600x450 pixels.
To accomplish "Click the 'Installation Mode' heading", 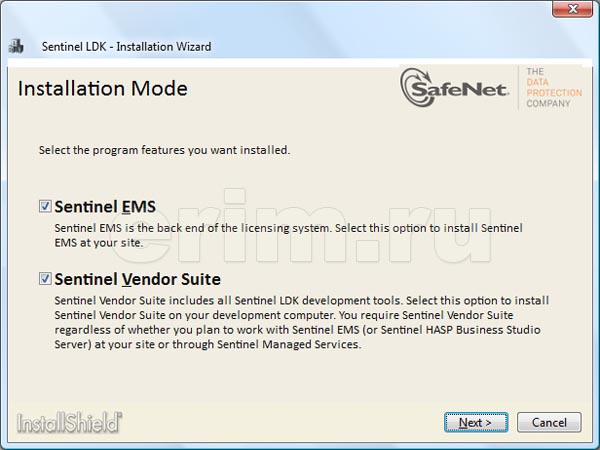I will 103,88.
